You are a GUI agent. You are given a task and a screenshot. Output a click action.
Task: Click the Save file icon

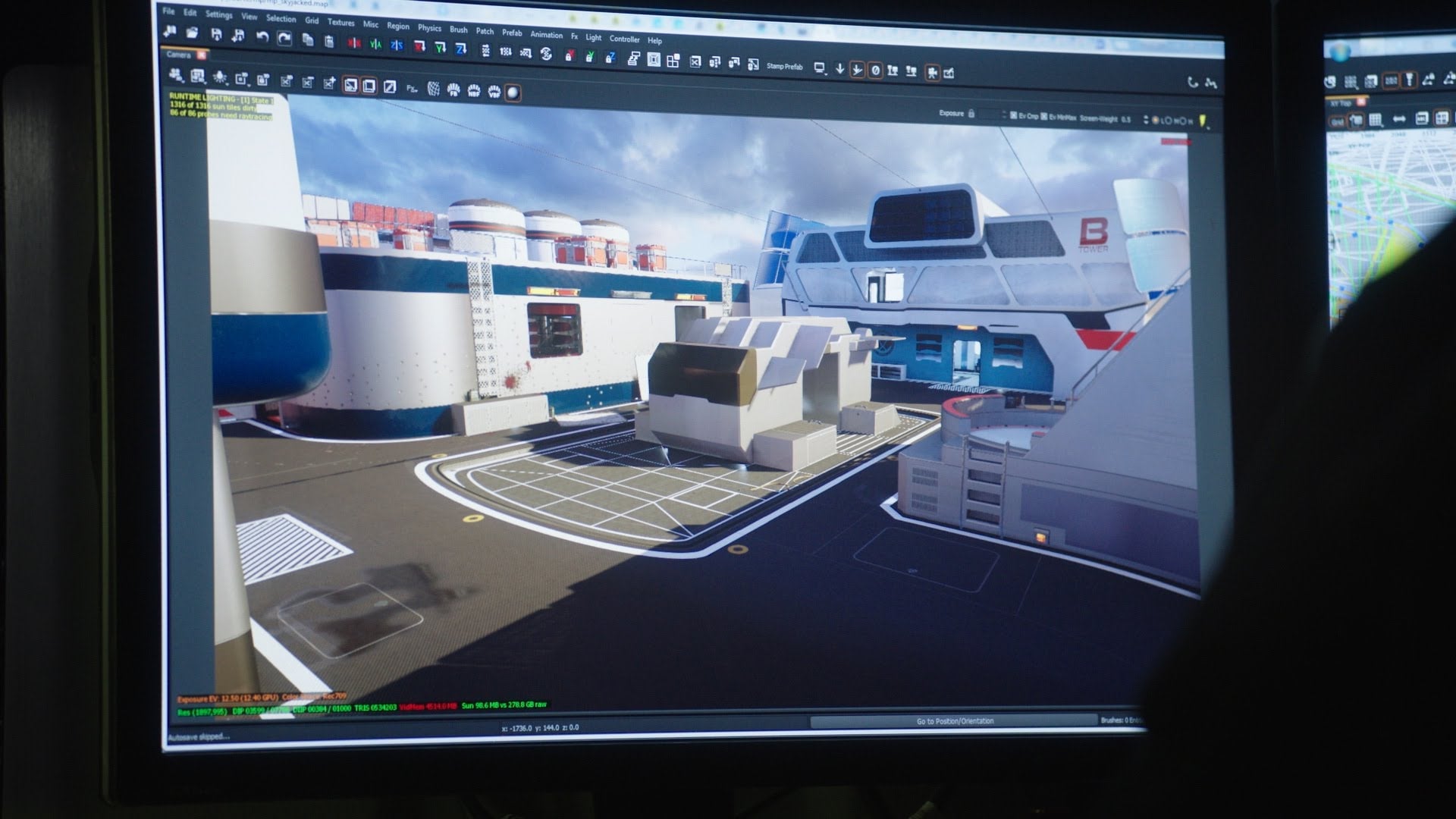[x=216, y=34]
